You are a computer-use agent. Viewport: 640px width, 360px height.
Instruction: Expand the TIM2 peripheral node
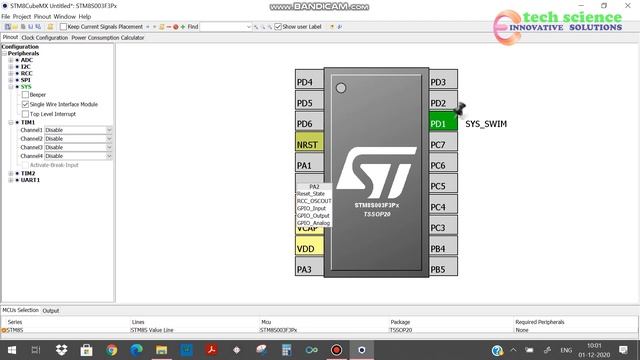pos(11,173)
